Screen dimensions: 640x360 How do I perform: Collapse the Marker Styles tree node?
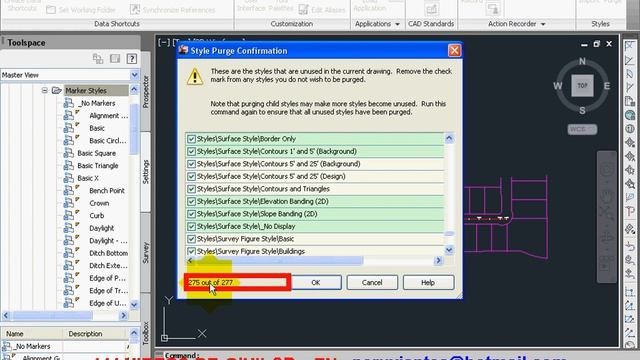pos(44,90)
